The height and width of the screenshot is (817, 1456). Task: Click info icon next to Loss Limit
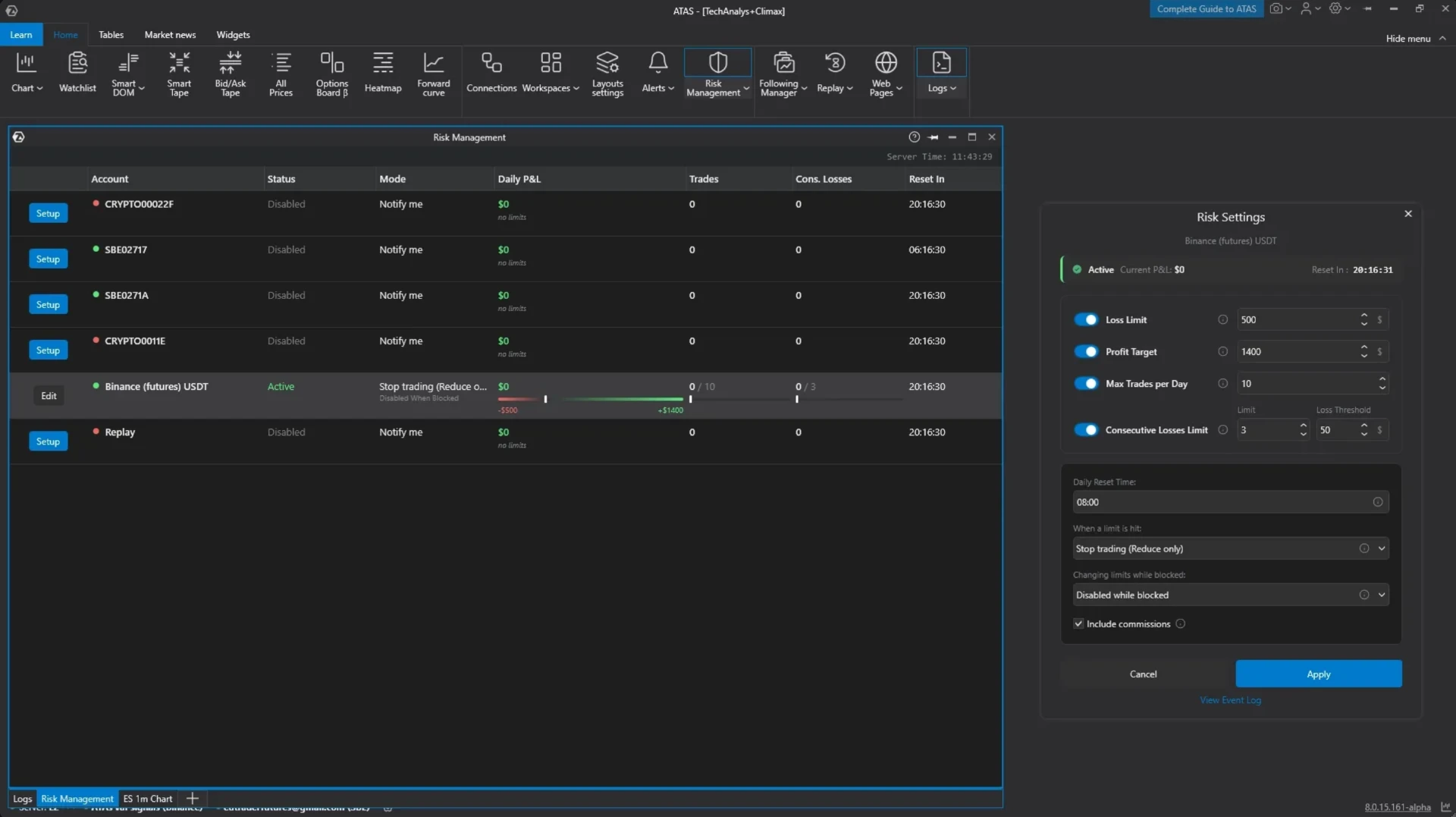(1222, 319)
